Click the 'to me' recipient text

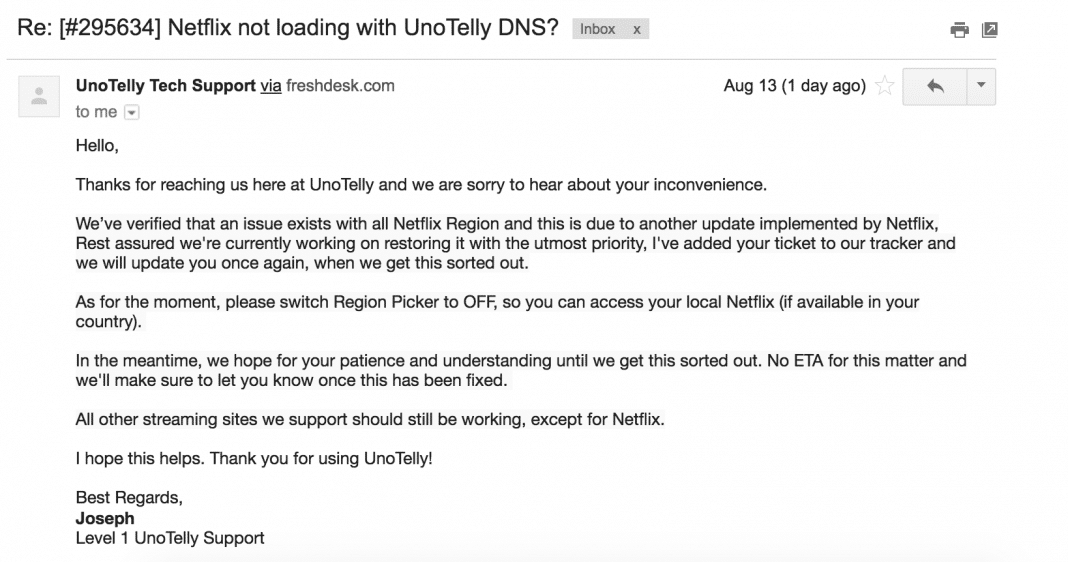(x=96, y=112)
